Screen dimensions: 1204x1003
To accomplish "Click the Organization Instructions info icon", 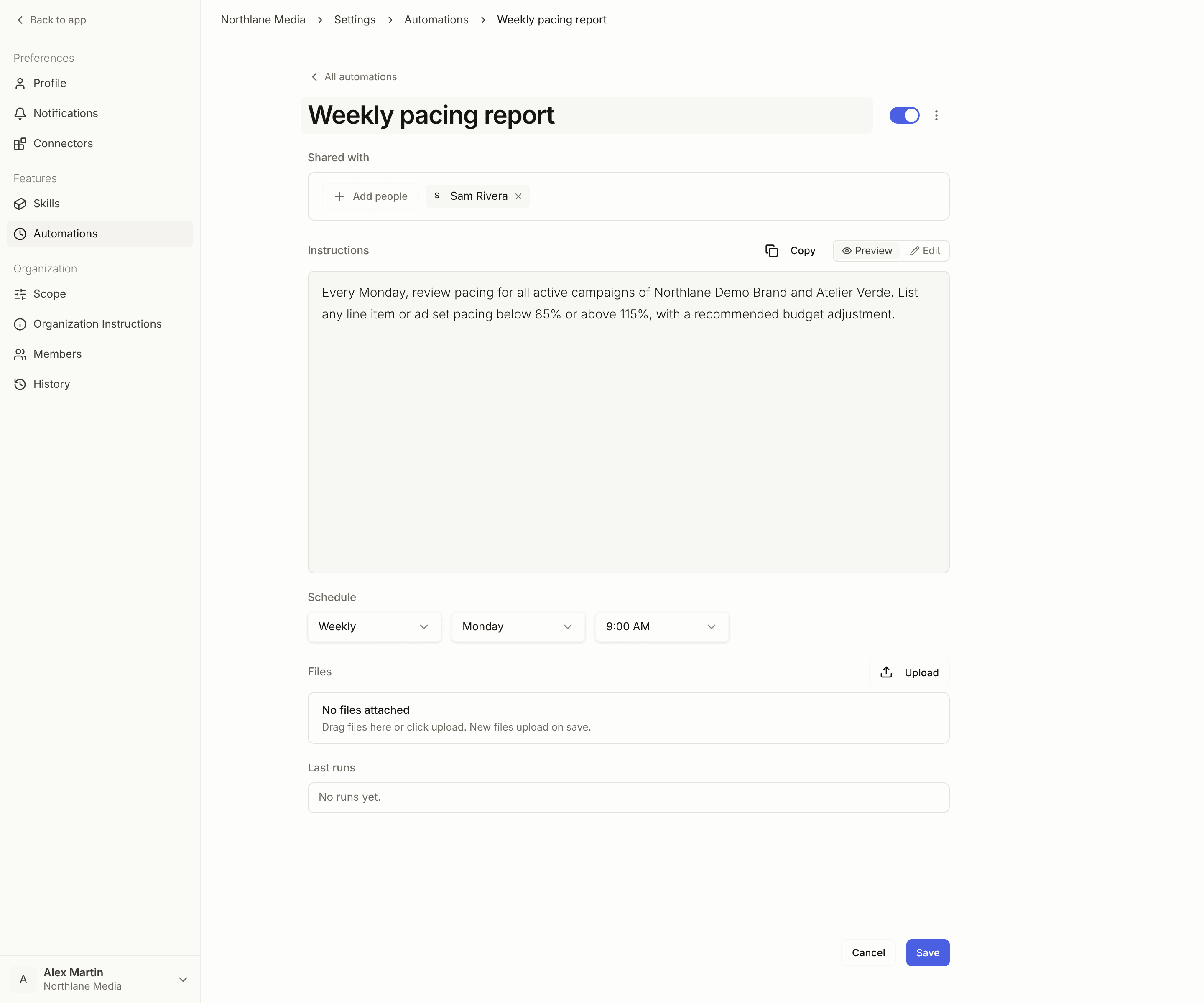I will [20, 324].
